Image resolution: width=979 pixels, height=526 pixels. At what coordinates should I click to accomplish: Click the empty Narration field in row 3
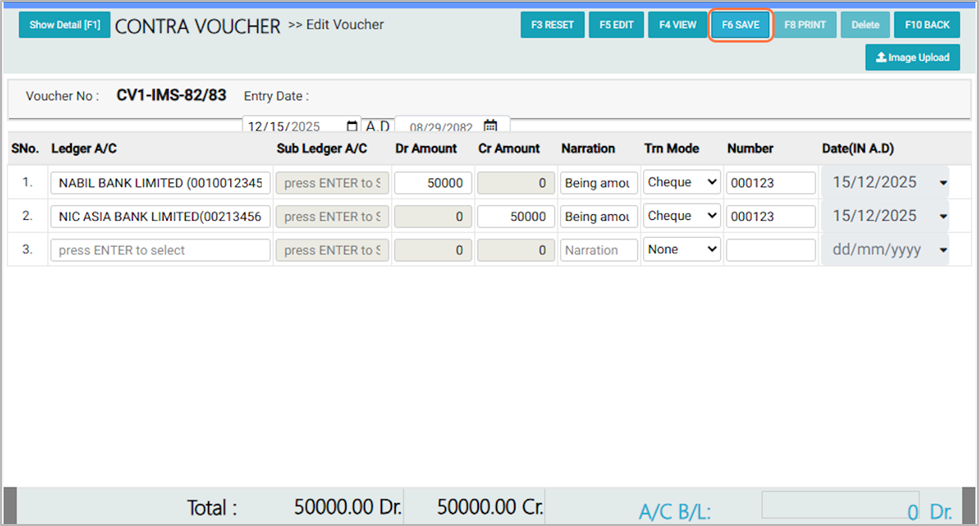[x=599, y=250]
